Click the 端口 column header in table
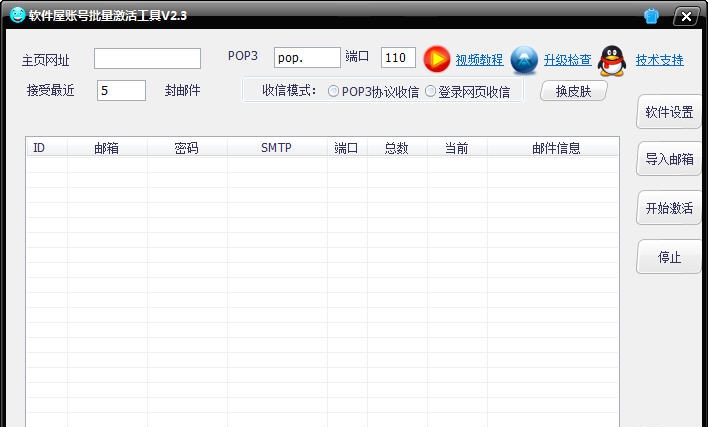Image resolution: width=708 pixels, height=427 pixels. click(347, 148)
